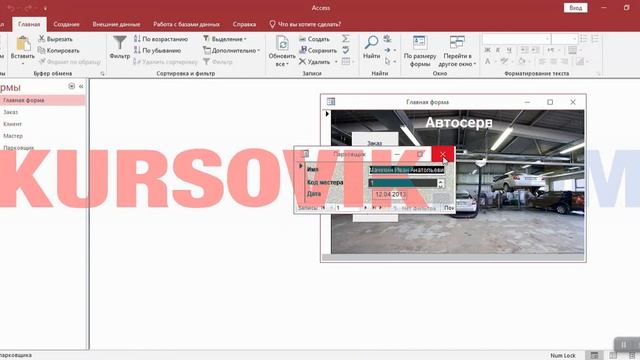Sort descending with По убыванию
Screen dimensions: 640x360
tap(158, 50)
